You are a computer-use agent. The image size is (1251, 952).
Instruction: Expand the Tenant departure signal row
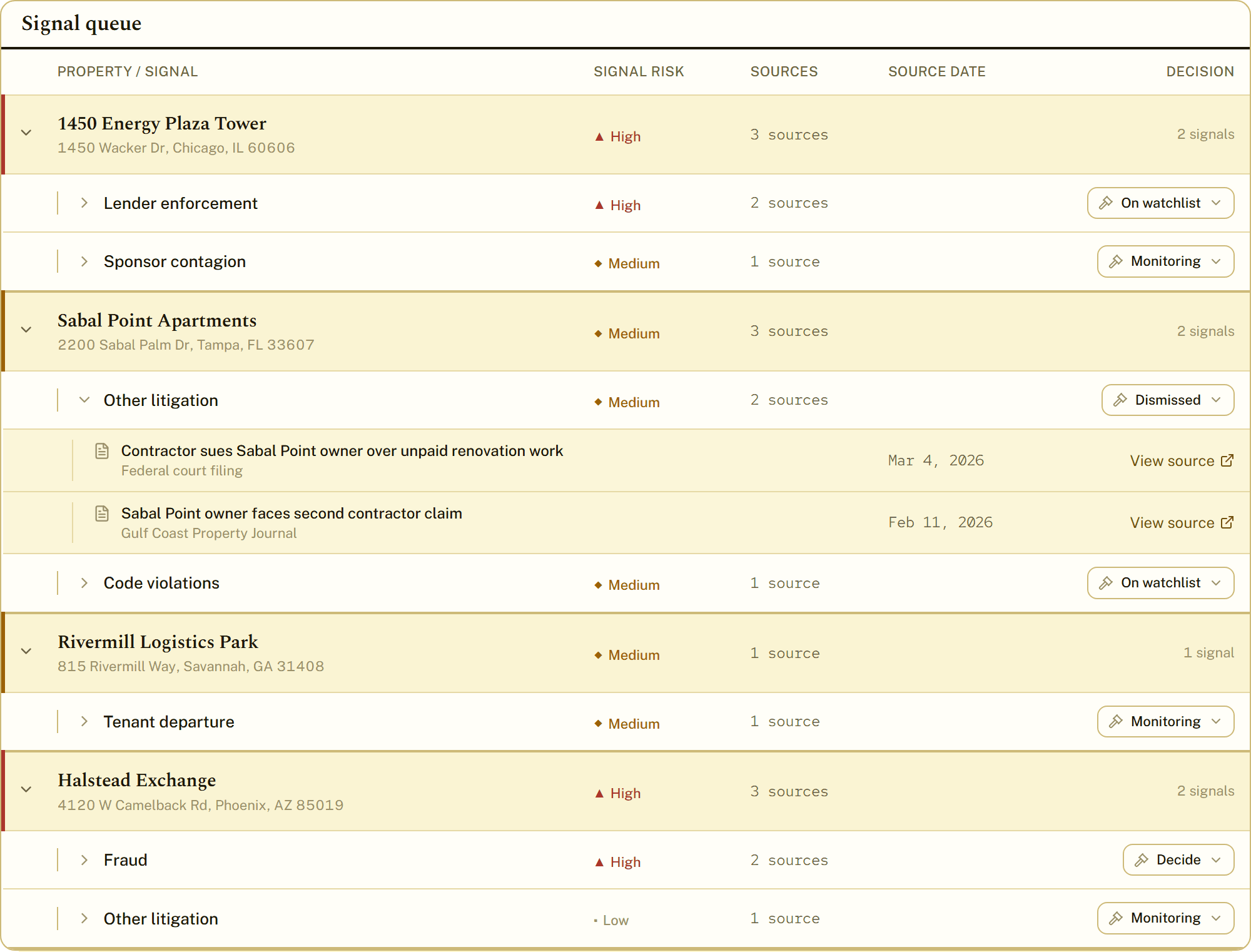(84, 721)
